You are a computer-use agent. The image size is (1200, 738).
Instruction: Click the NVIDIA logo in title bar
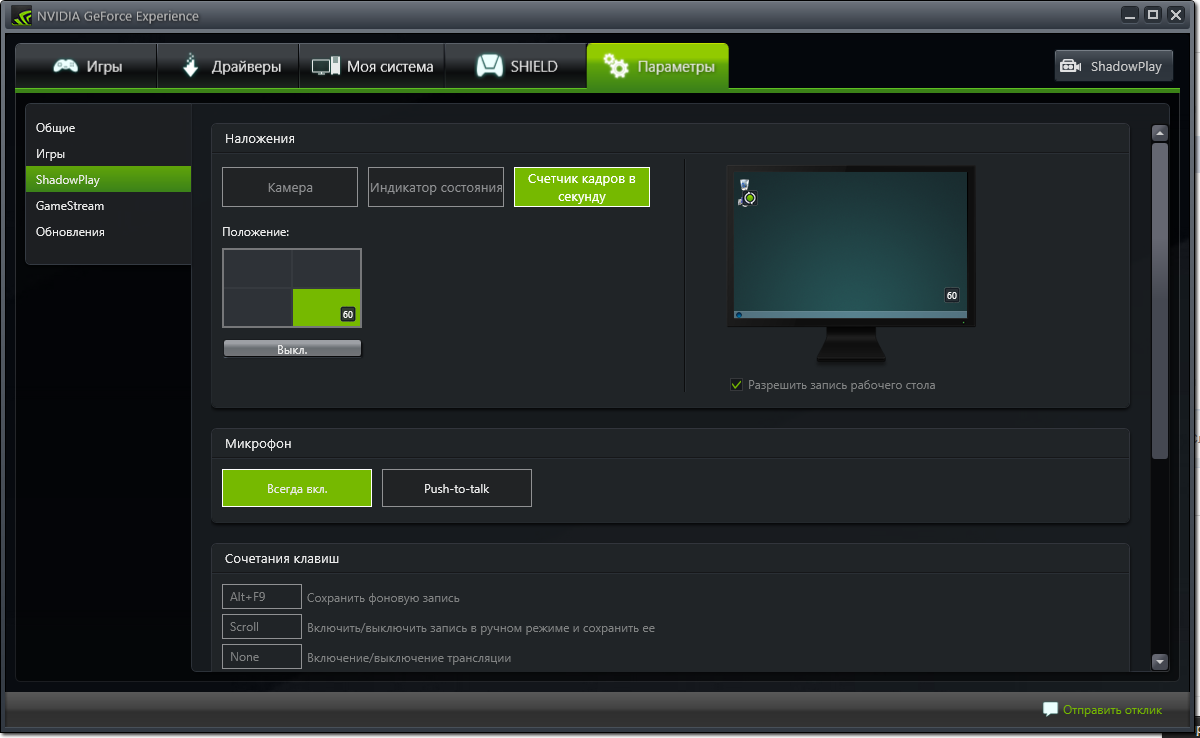pos(21,16)
